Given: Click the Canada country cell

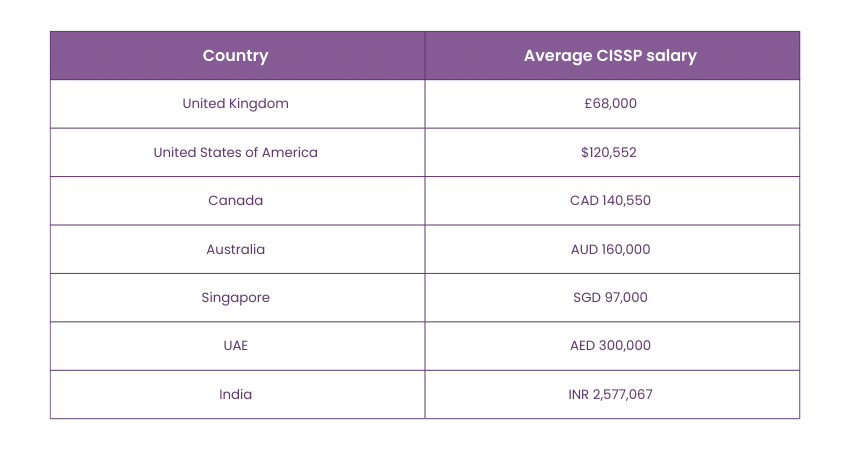Looking at the screenshot, I should coord(236,201).
